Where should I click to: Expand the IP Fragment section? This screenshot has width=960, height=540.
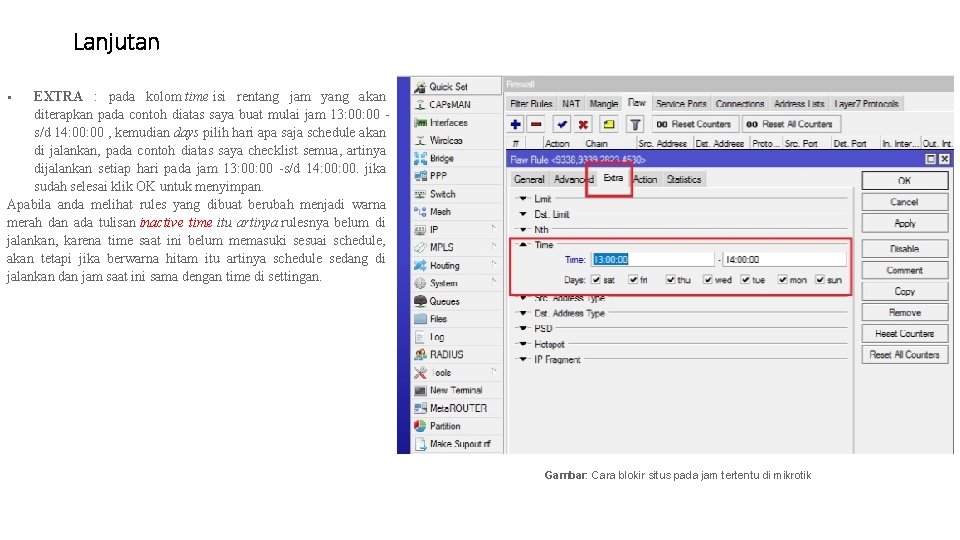tap(523, 359)
